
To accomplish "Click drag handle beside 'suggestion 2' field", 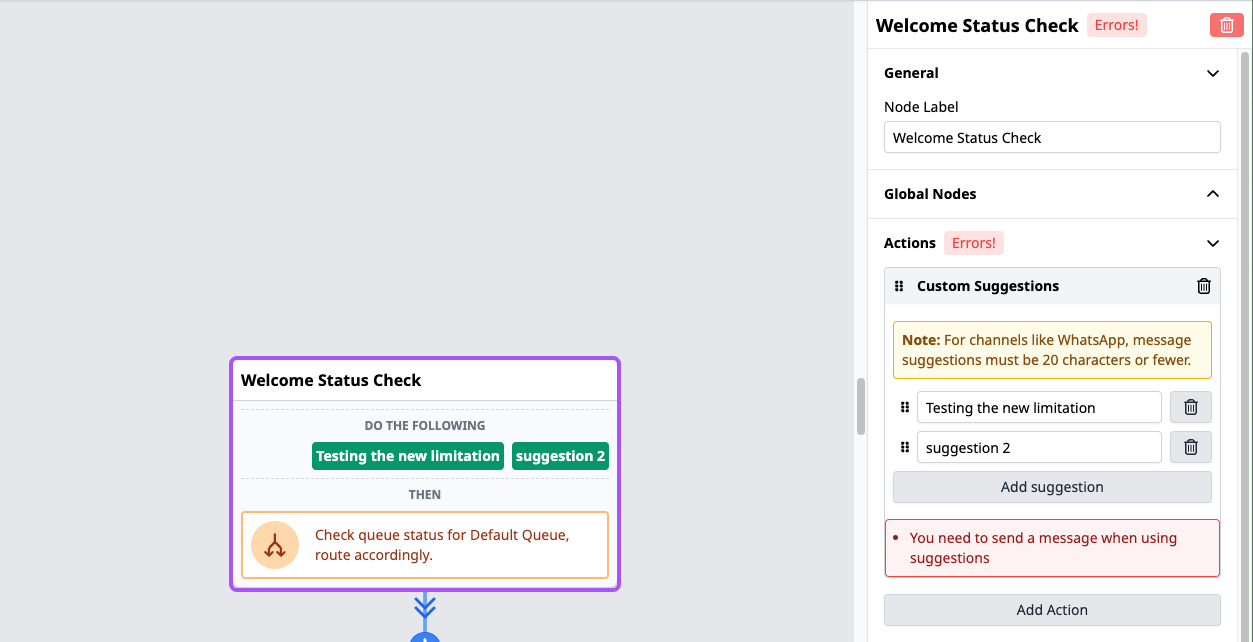I will pyautogui.click(x=904, y=448).
